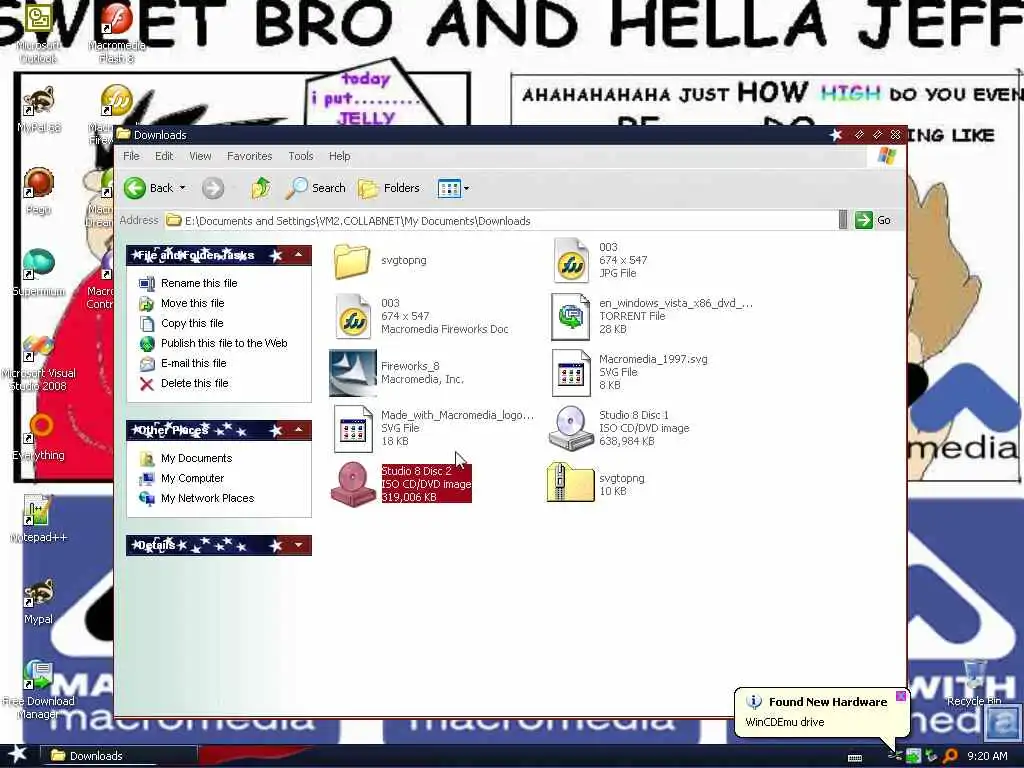Click the Found New Hardware notification balloon
The width and height of the screenshot is (1024, 768).
tap(822, 712)
